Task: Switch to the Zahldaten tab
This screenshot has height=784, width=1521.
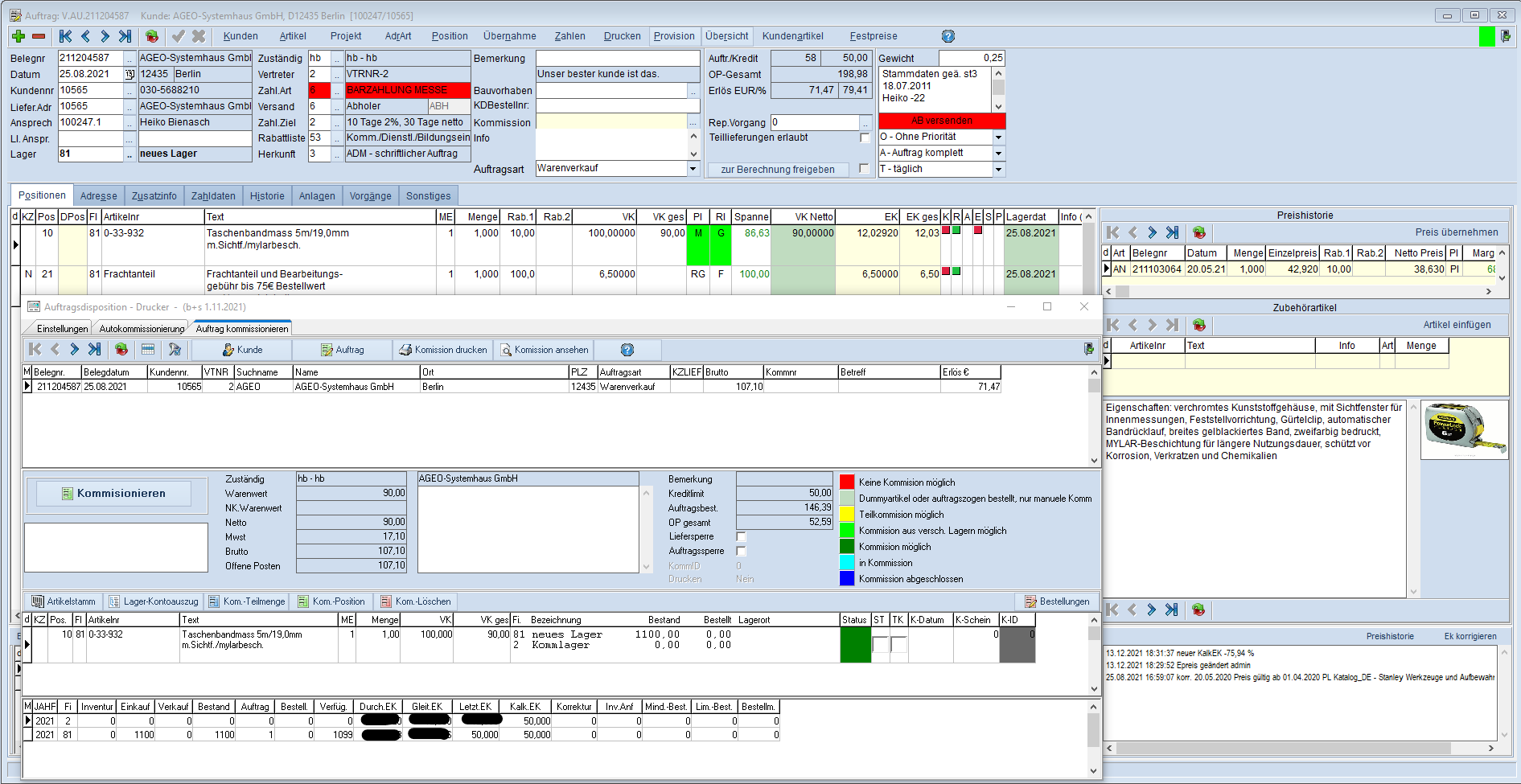Action: (x=213, y=196)
